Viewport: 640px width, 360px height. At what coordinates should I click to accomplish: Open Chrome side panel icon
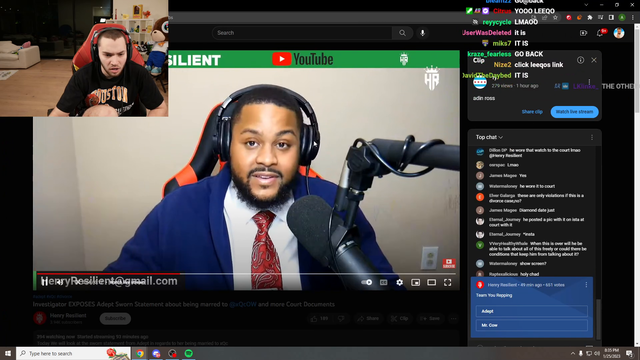coord(611,18)
